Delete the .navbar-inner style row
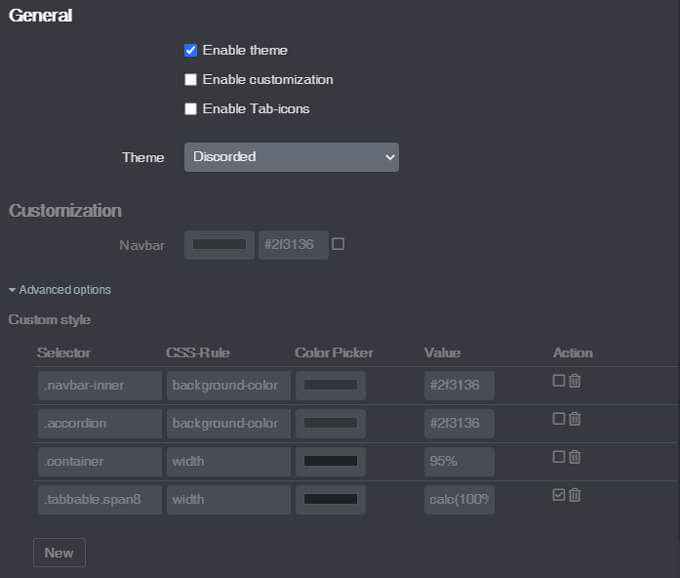The height and width of the screenshot is (578, 680). [x=575, y=381]
